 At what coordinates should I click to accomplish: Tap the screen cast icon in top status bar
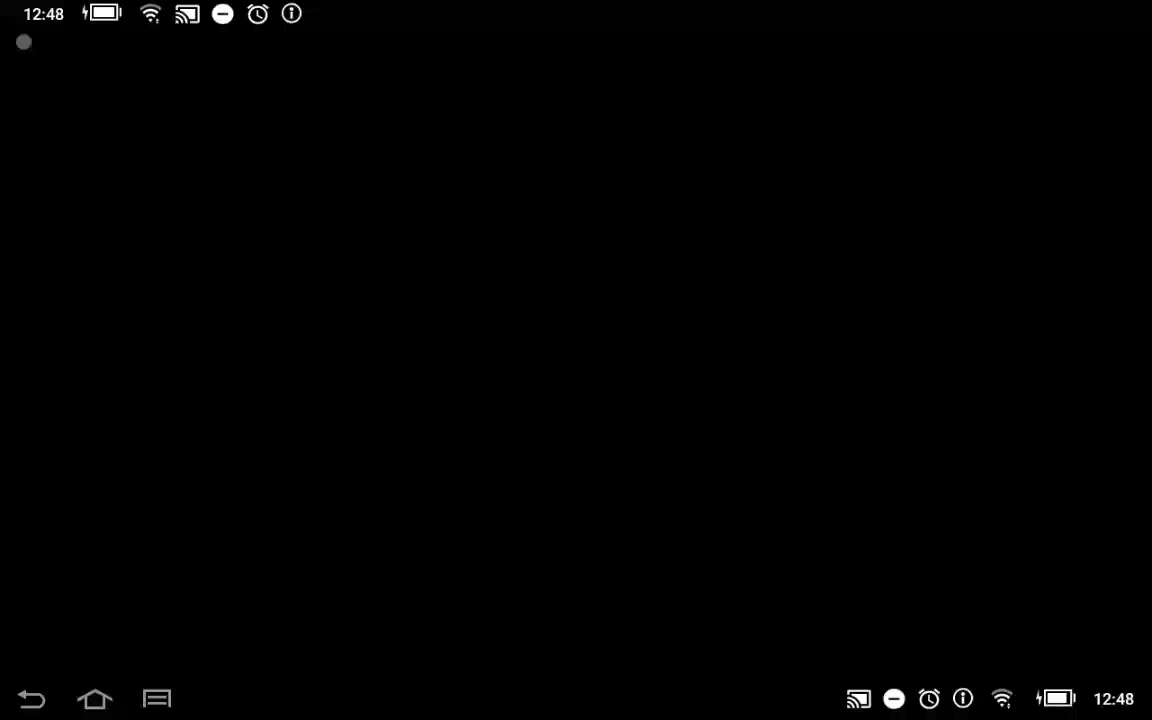[x=187, y=14]
